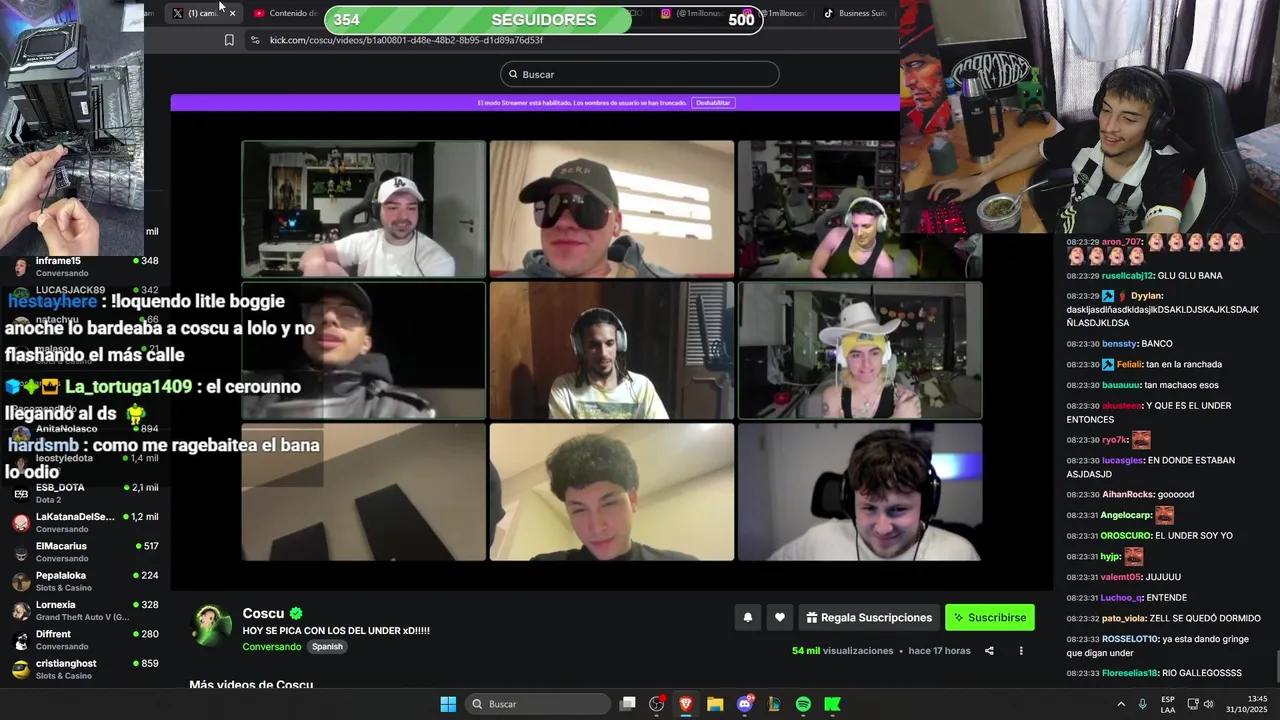1280x720 pixels.
Task: Click the Kick search field 'Buscar'
Action: pos(640,74)
